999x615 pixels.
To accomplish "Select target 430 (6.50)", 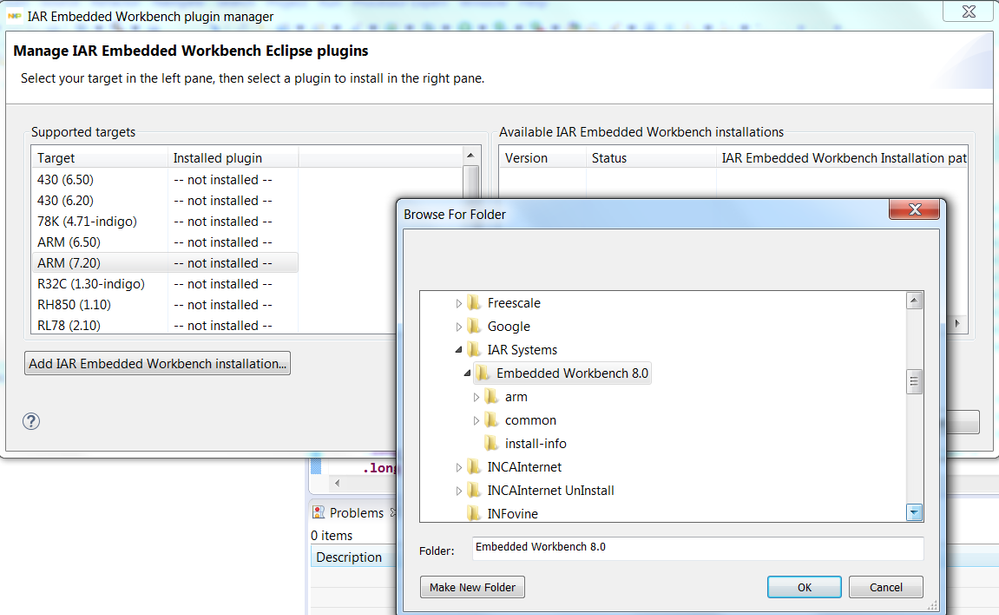I will tap(65, 180).
